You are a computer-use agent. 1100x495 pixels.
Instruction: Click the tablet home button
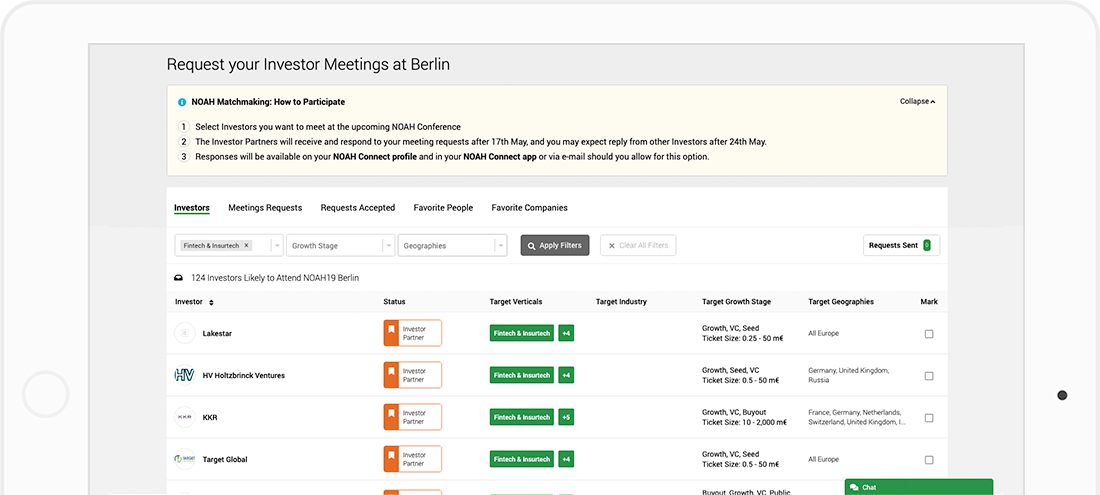coord(46,395)
